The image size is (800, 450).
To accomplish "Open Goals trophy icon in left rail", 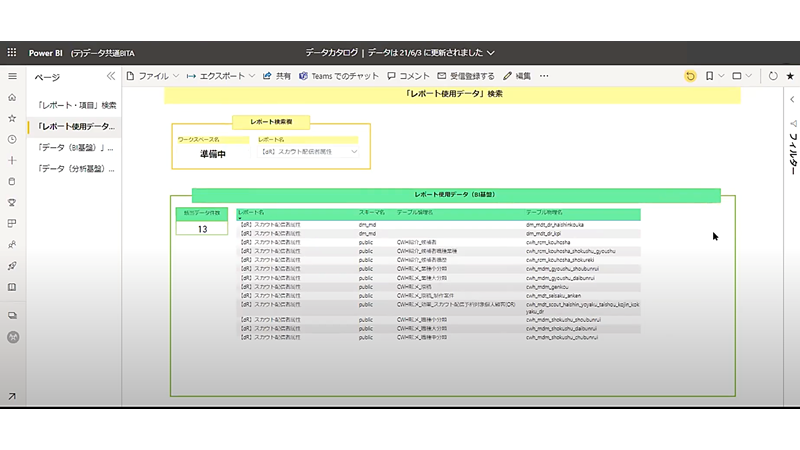I will click(12, 203).
